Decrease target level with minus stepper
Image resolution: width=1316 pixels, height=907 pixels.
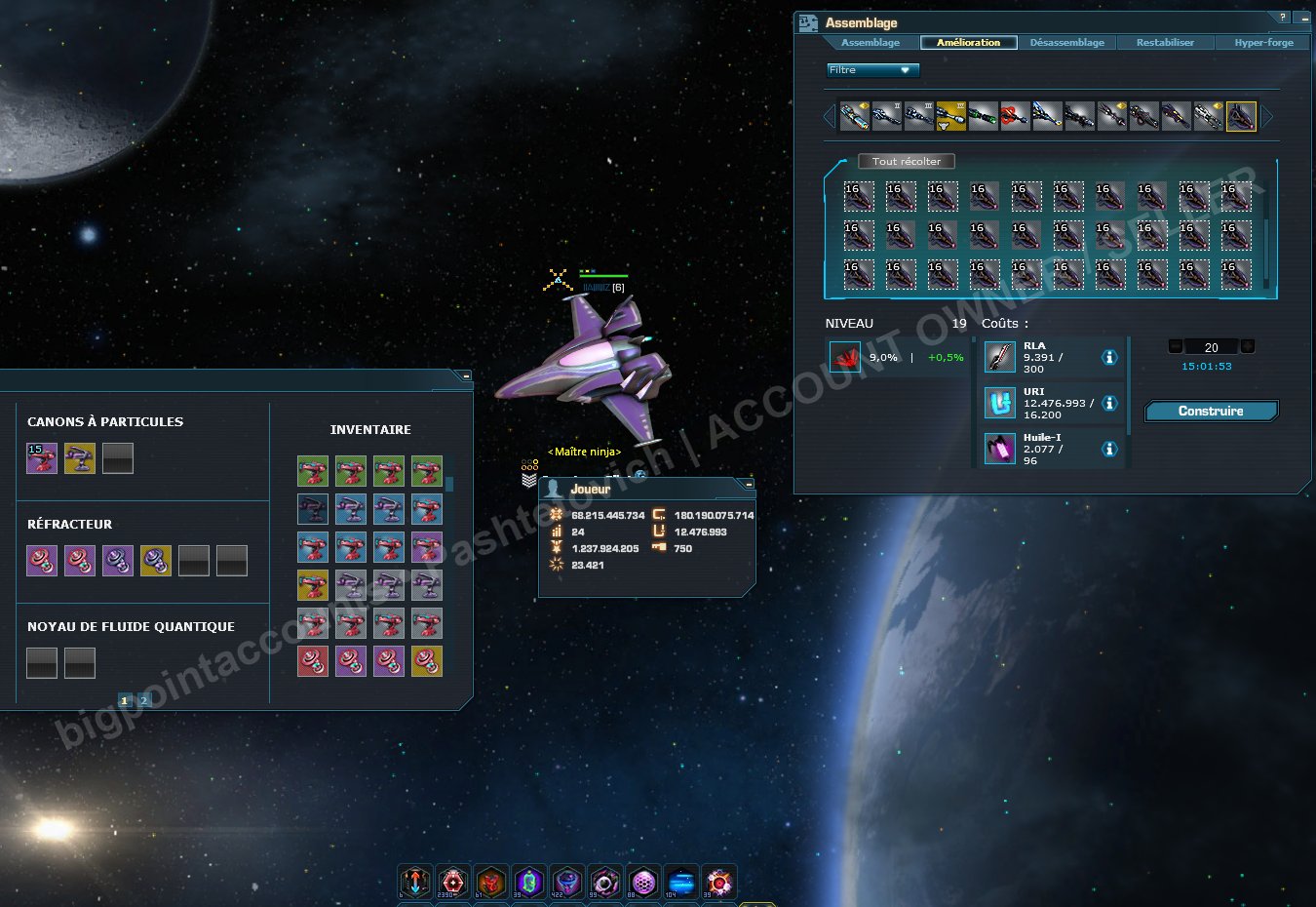(1176, 346)
